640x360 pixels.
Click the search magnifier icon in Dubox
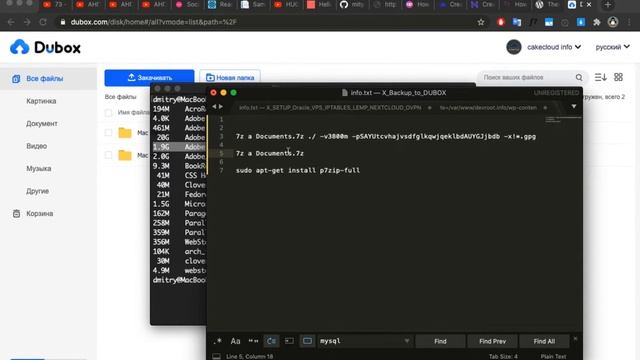pyautogui.click(x=579, y=77)
